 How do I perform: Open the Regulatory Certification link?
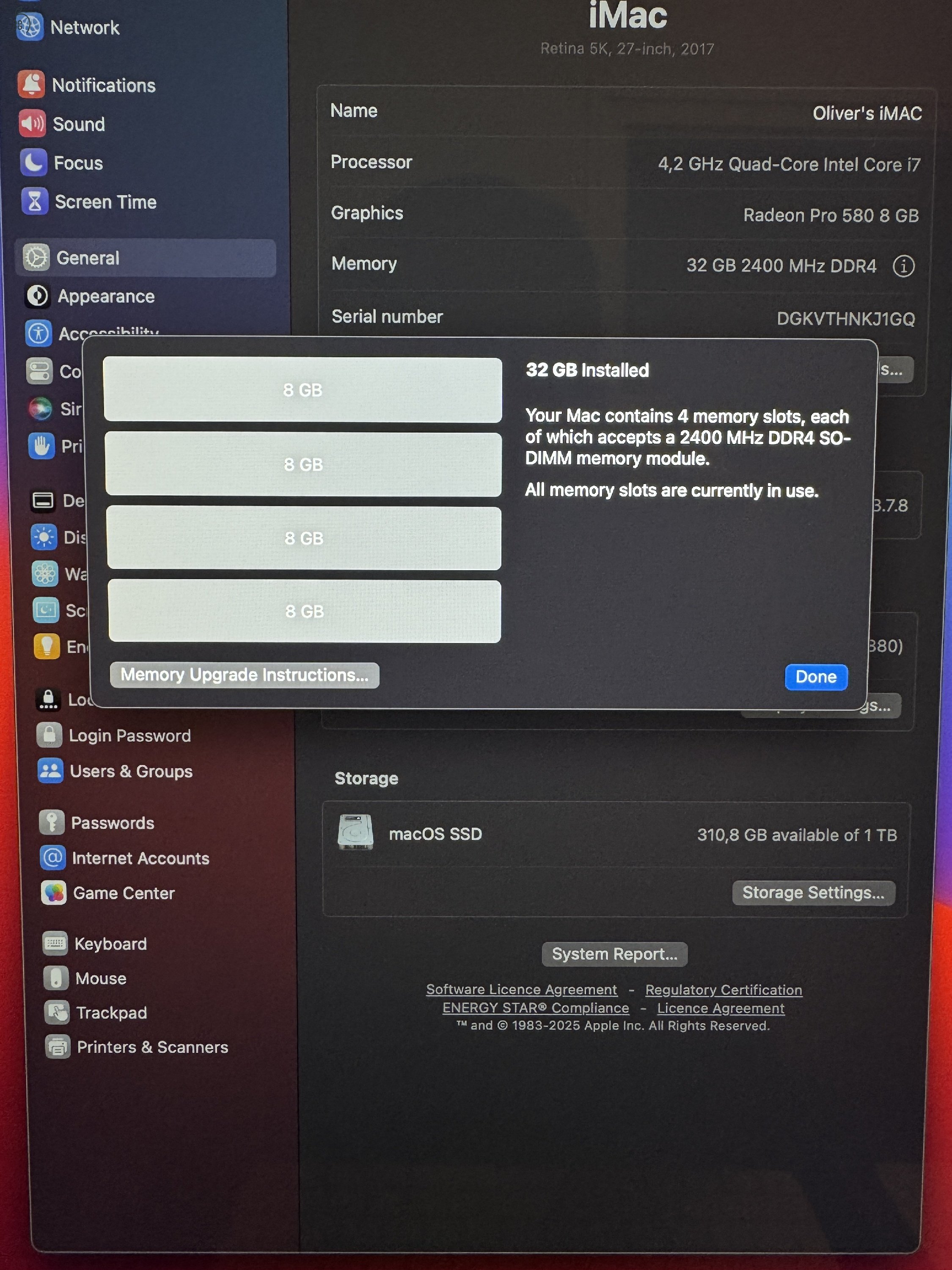pos(724,990)
